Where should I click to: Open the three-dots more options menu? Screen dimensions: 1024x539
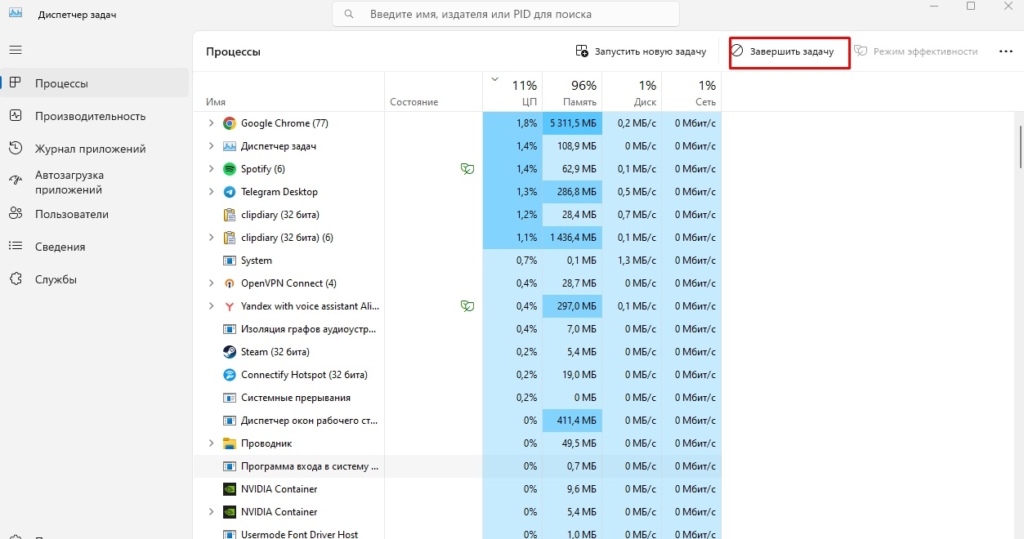[x=1006, y=52]
